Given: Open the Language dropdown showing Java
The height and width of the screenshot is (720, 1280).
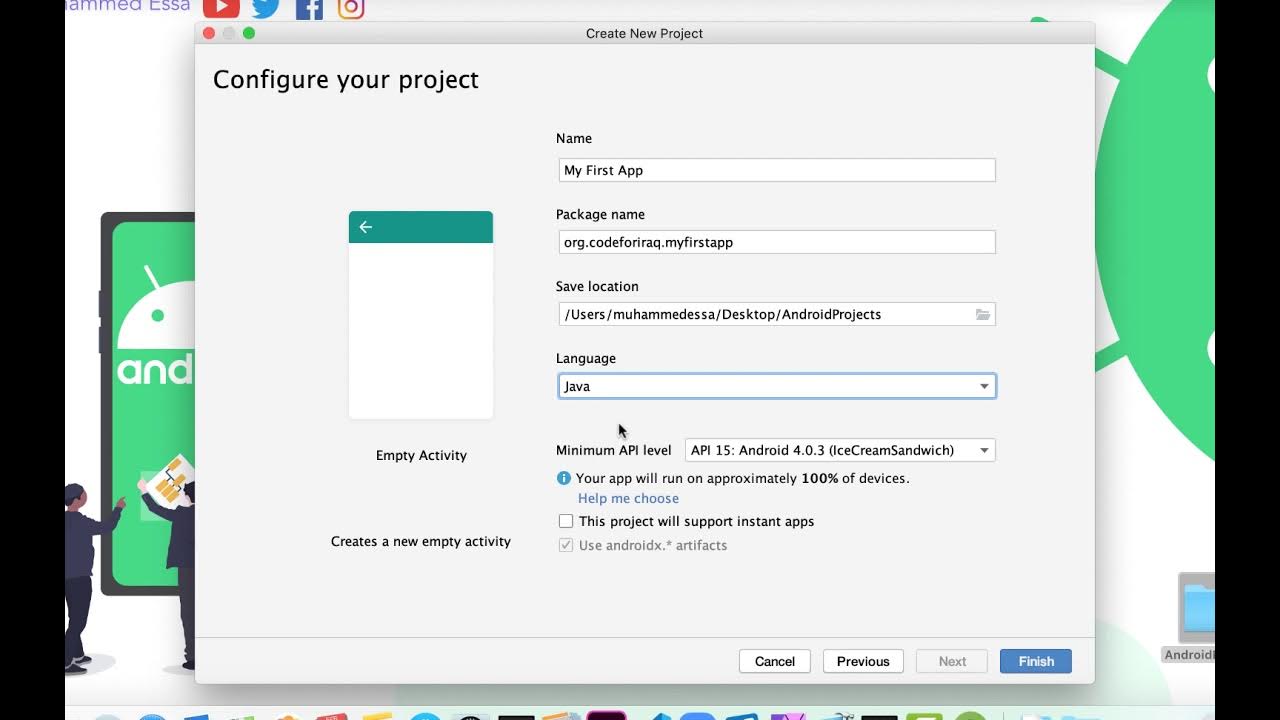Looking at the screenshot, I should point(777,386).
